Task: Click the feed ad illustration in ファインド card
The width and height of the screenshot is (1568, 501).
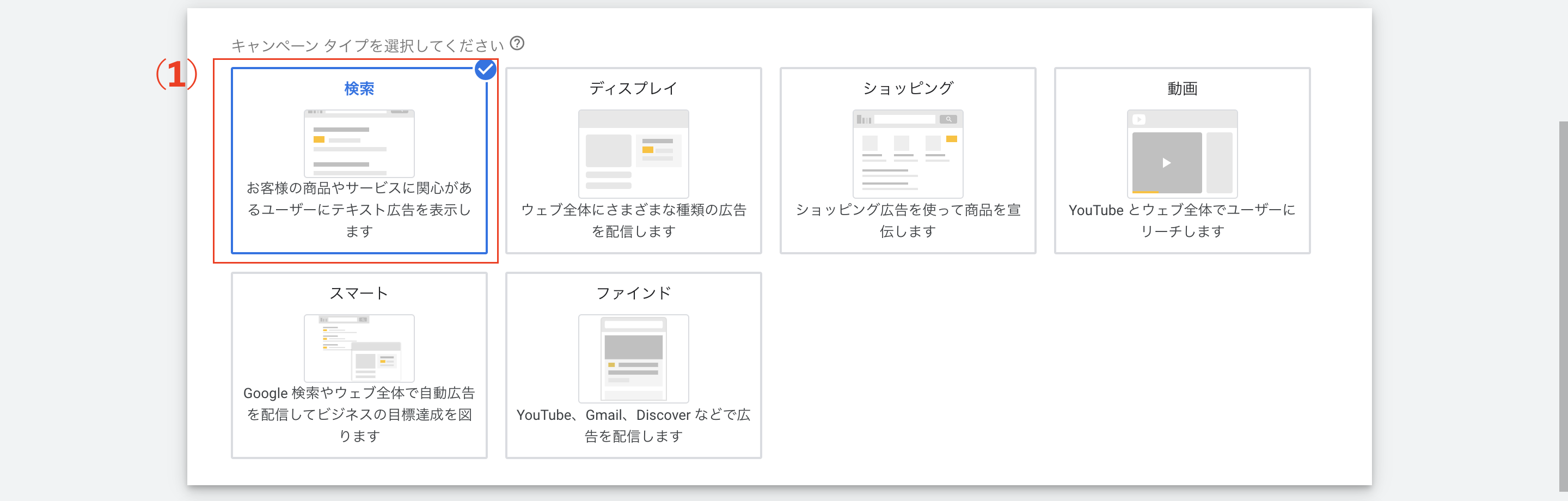Action: (633, 358)
